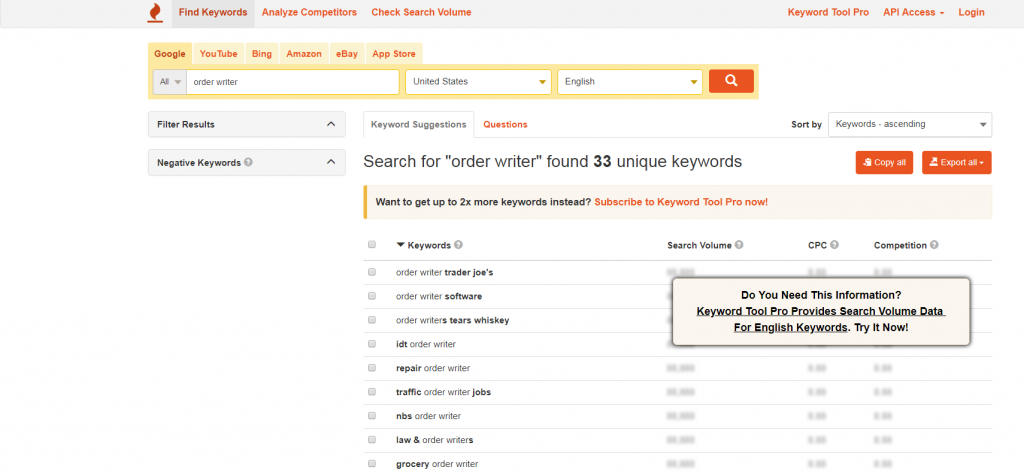Click the CPC column header
The width and height of the screenshot is (1024, 473).
817,245
